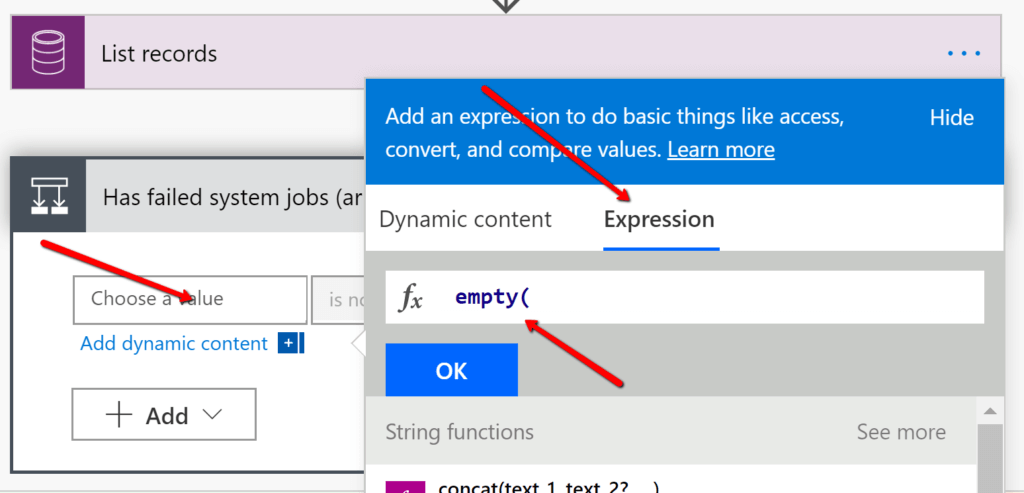The height and width of the screenshot is (493, 1024).
Task: Expand String functions with See more
Action: coord(900,432)
